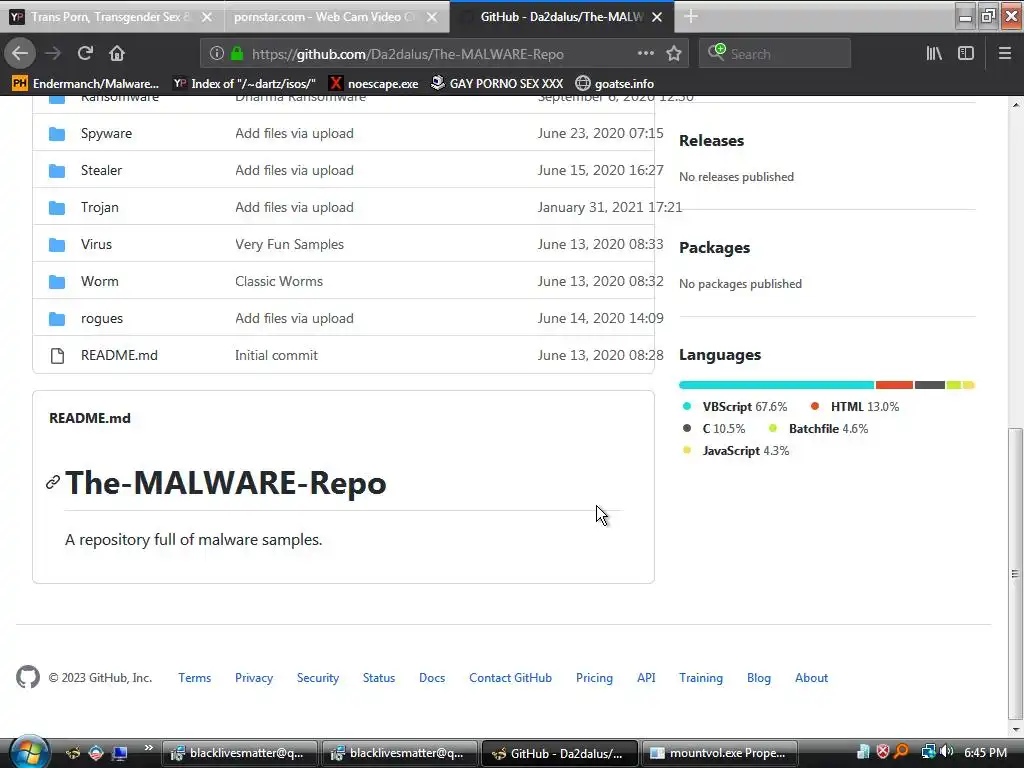This screenshot has height=768, width=1024.
Task: Click the volume speaker tray icon
Action: 946,752
